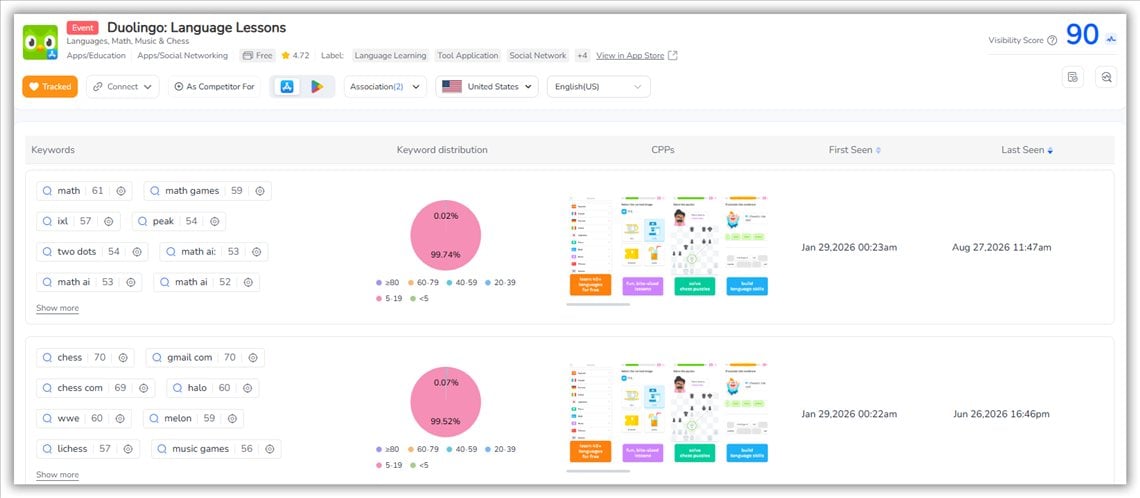Click target icon on 'two dots' keyword

(x=137, y=252)
